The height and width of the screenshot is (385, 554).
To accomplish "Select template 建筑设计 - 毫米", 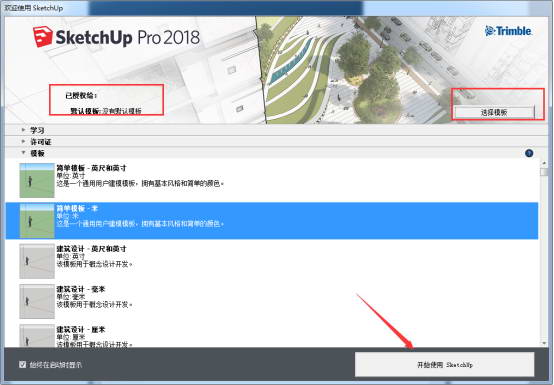I will pos(272,301).
